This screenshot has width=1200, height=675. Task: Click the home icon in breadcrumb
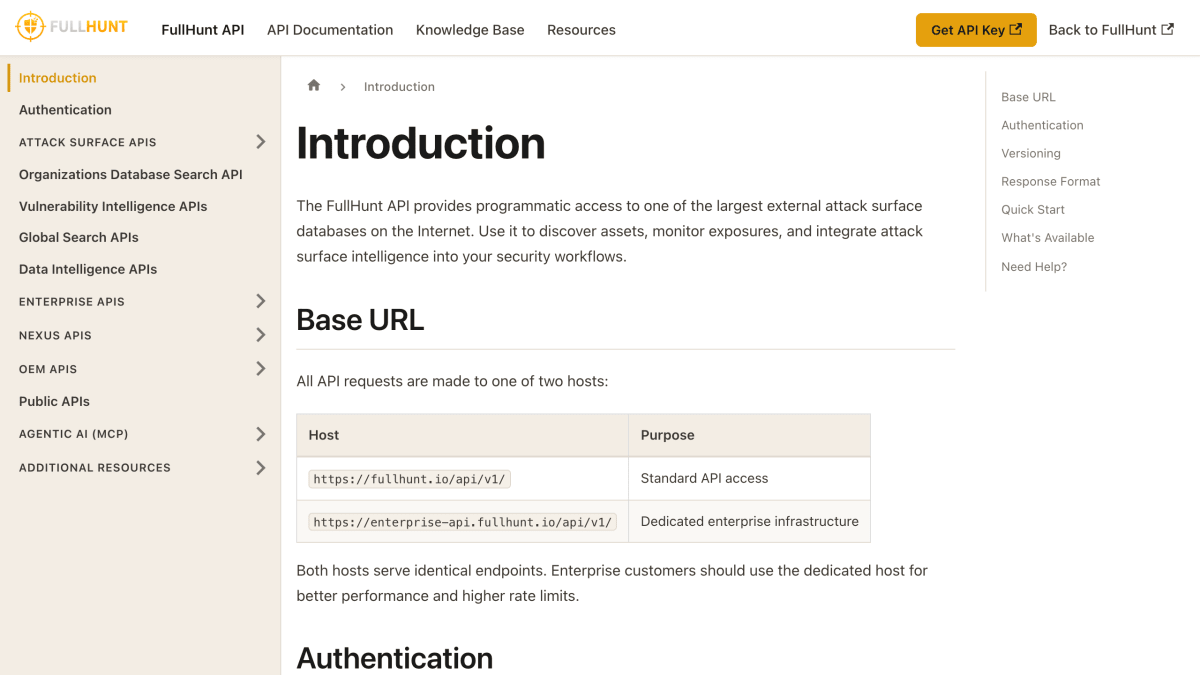click(314, 86)
